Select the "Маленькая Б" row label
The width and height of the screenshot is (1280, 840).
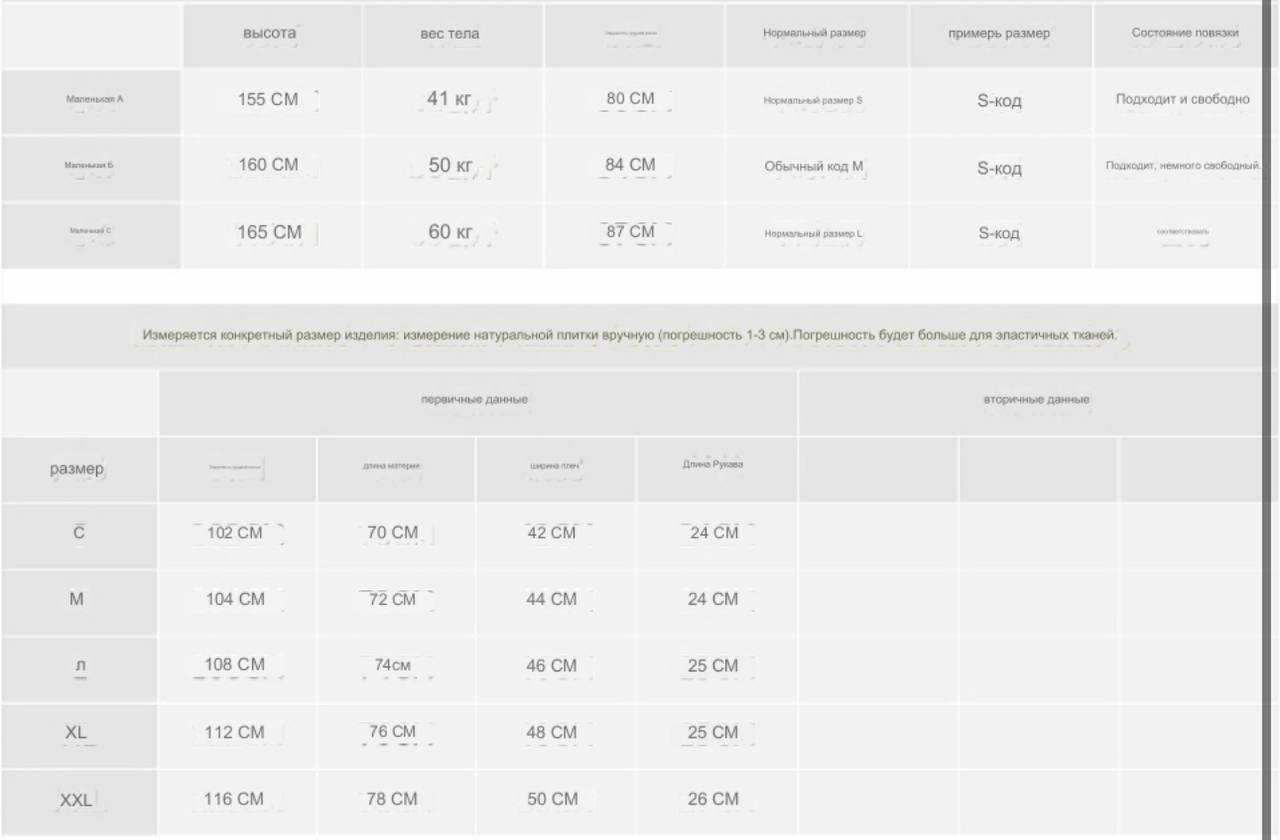pos(91,167)
